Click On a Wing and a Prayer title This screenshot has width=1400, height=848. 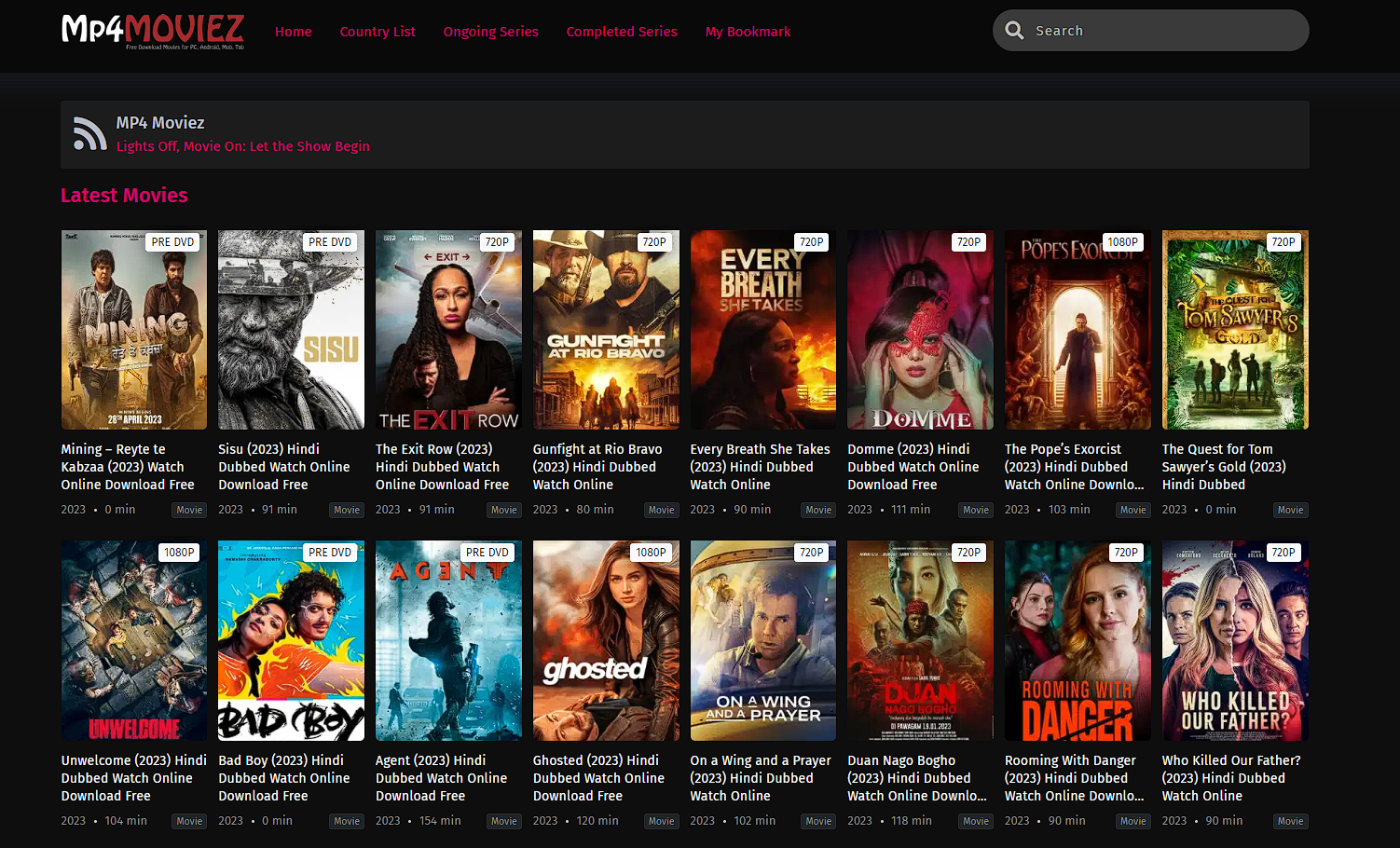pyautogui.click(x=761, y=778)
